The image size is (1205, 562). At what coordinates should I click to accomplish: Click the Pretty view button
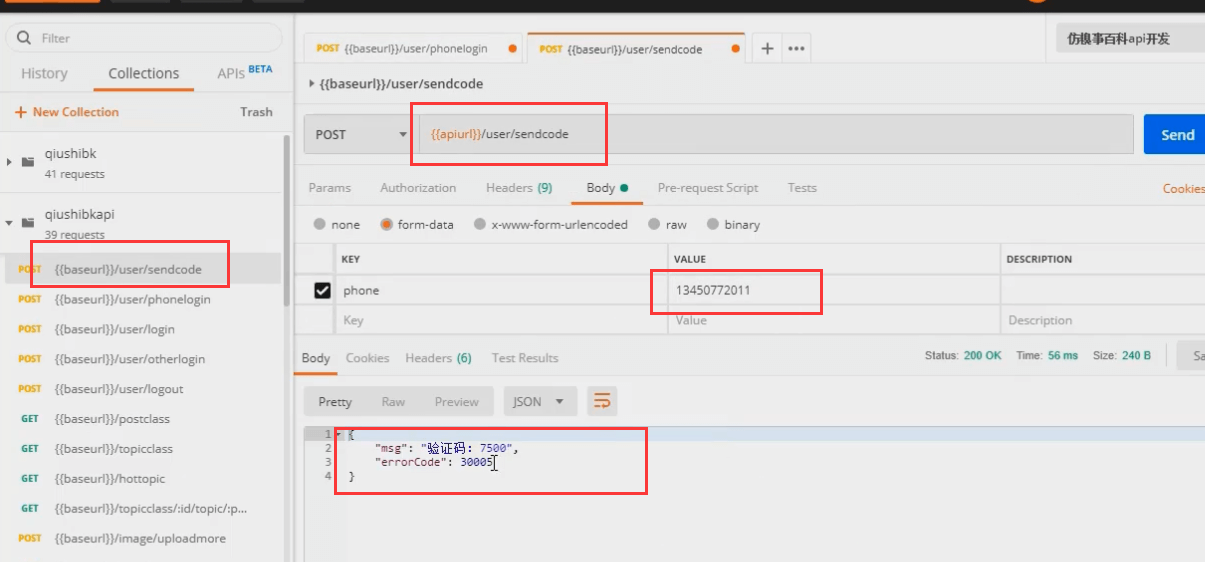click(x=335, y=401)
